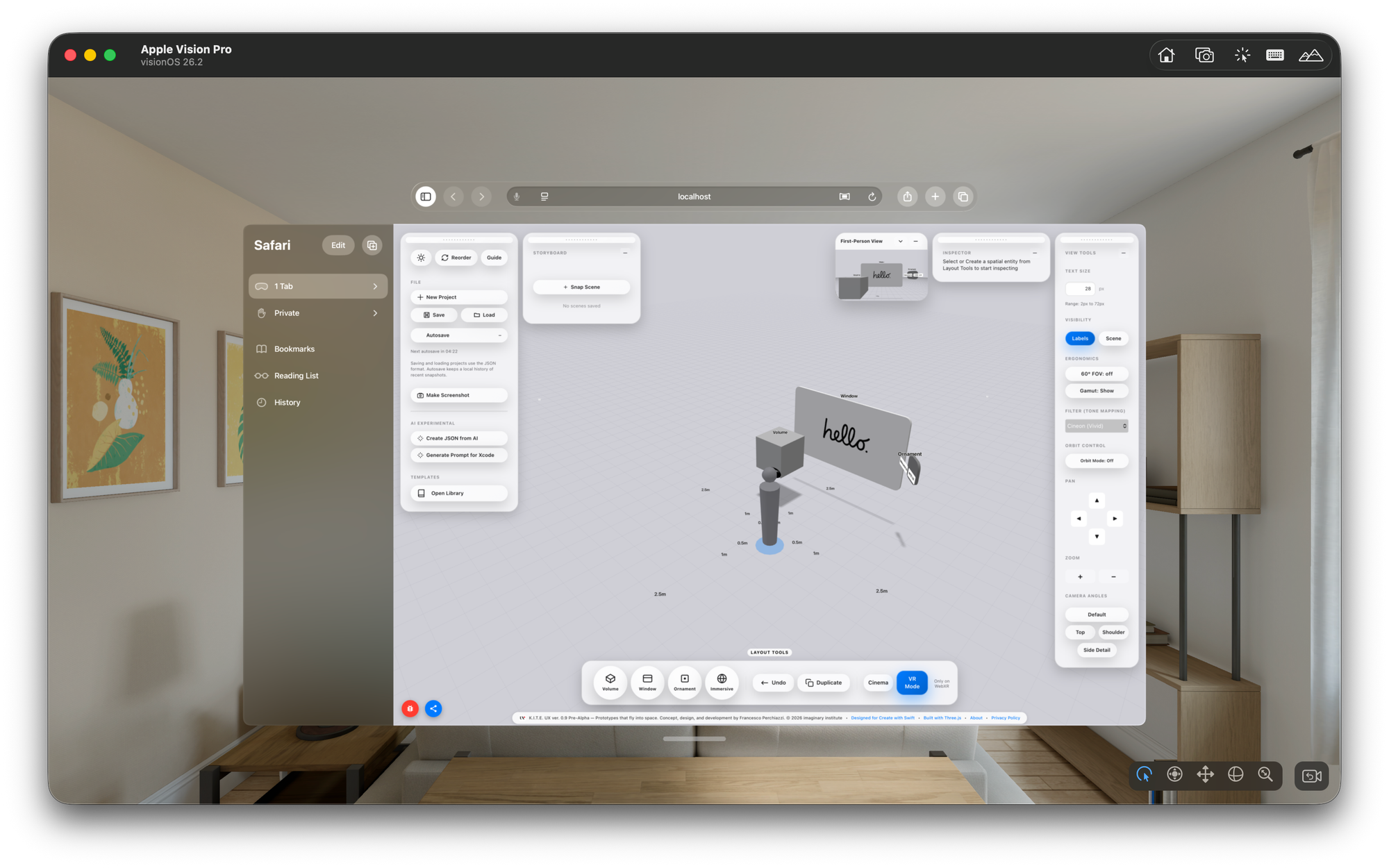1389x868 pixels.
Task: Open the Autosave dropdown
Action: pyautogui.click(x=458, y=335)
